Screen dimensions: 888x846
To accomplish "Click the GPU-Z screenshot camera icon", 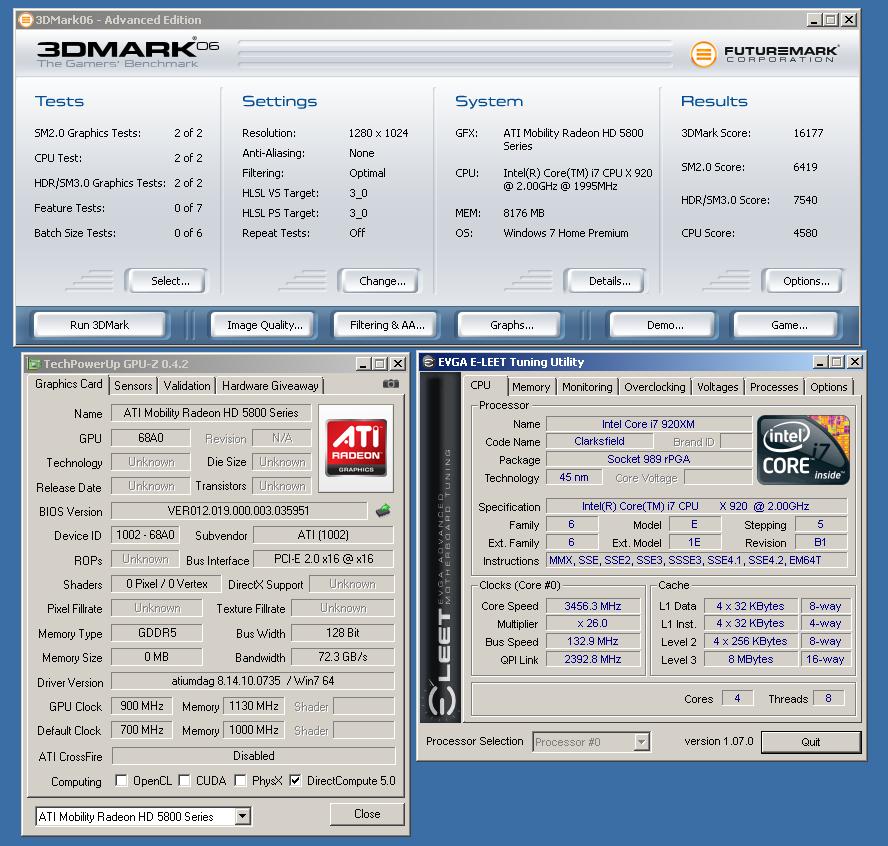I will (391, 384).
